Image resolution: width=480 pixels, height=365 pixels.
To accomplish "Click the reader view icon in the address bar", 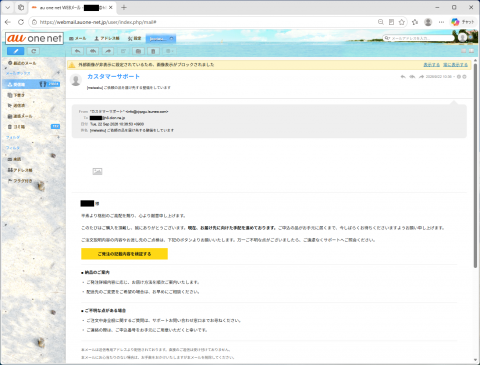I will pos(391,22).
